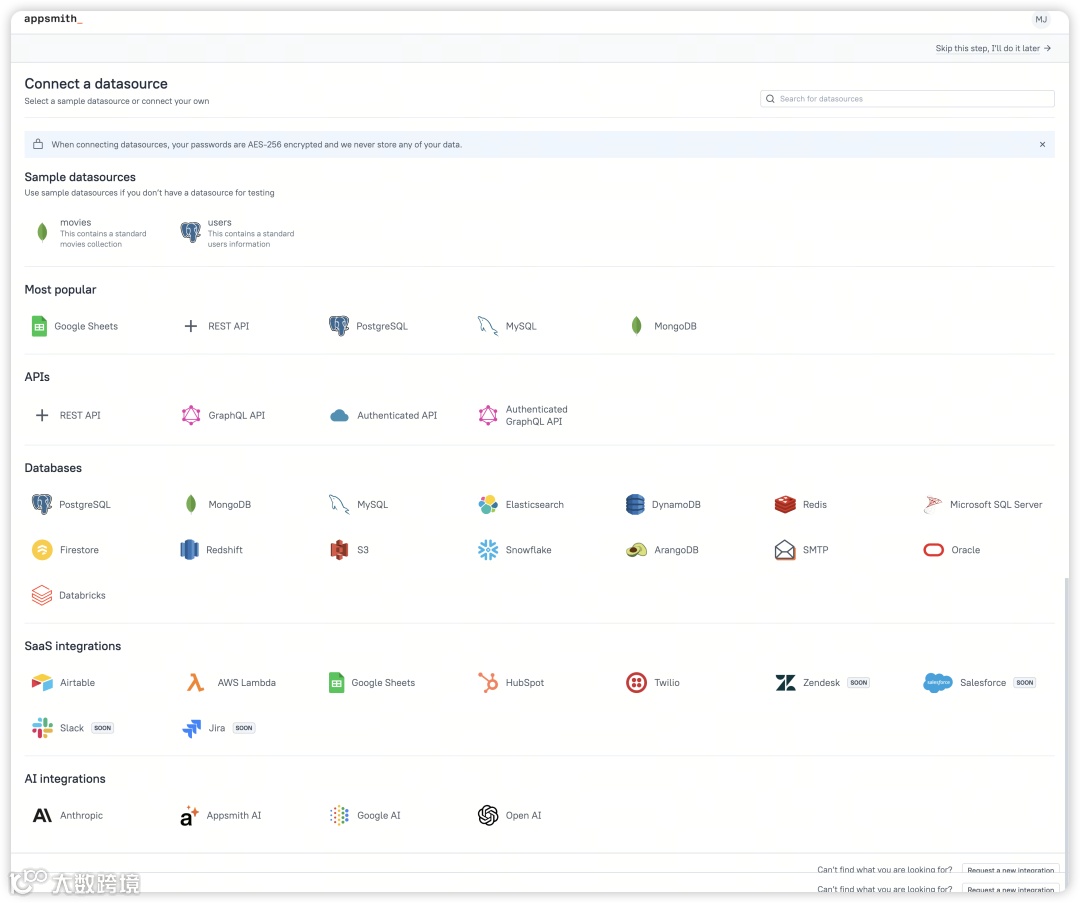Open the DynamoDB datasource
The height and width of the screenshot is (903, 1080).
tap(663, 504)
